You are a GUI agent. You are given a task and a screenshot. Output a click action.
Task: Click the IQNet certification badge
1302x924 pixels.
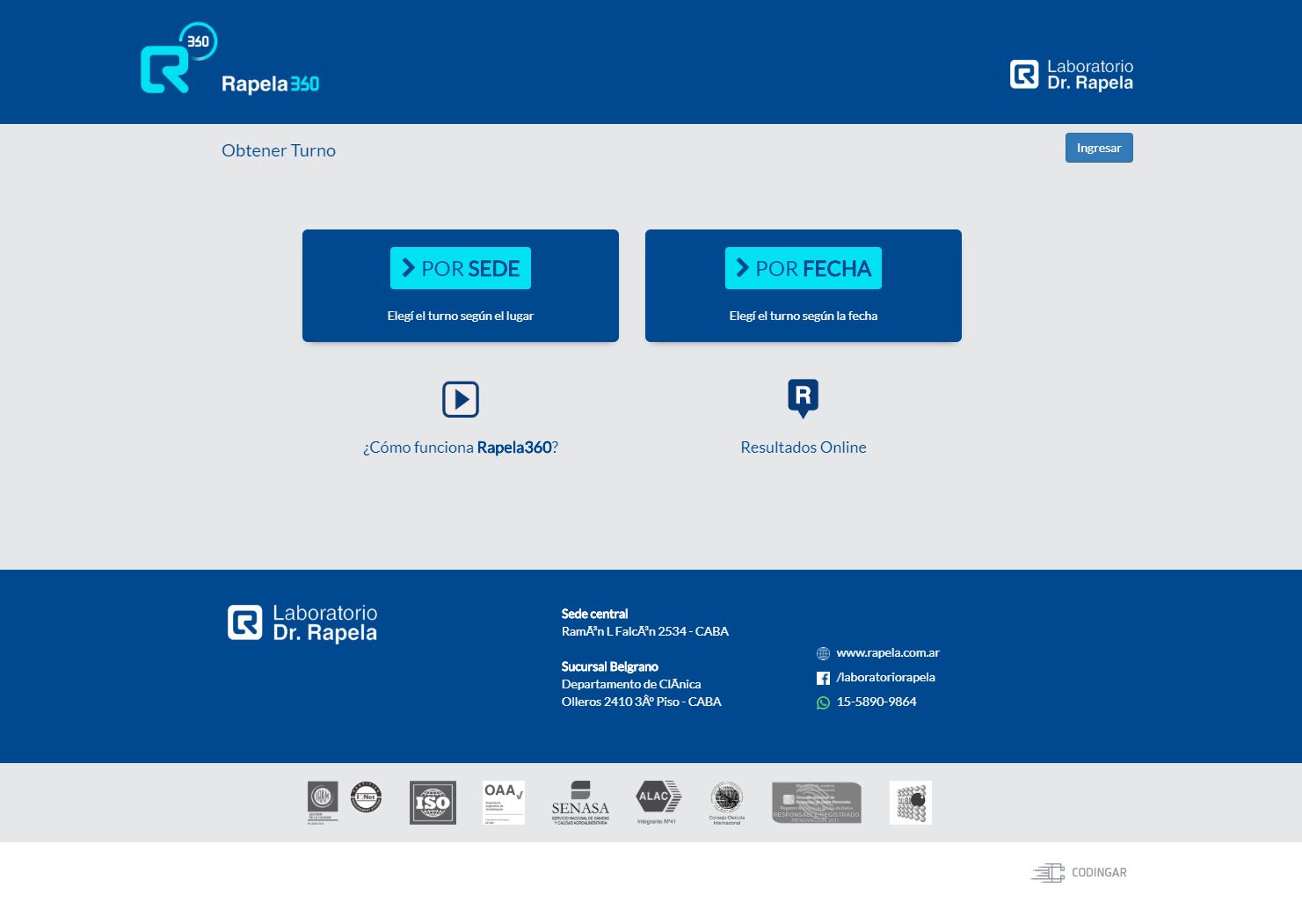coord(366,797)
